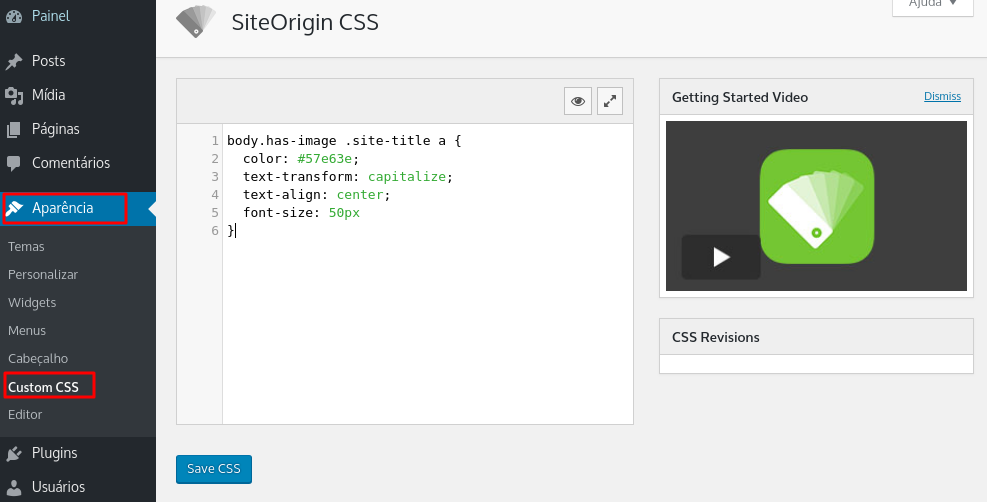
Task: Open the Editor submenu item
Action: [25, 415]
